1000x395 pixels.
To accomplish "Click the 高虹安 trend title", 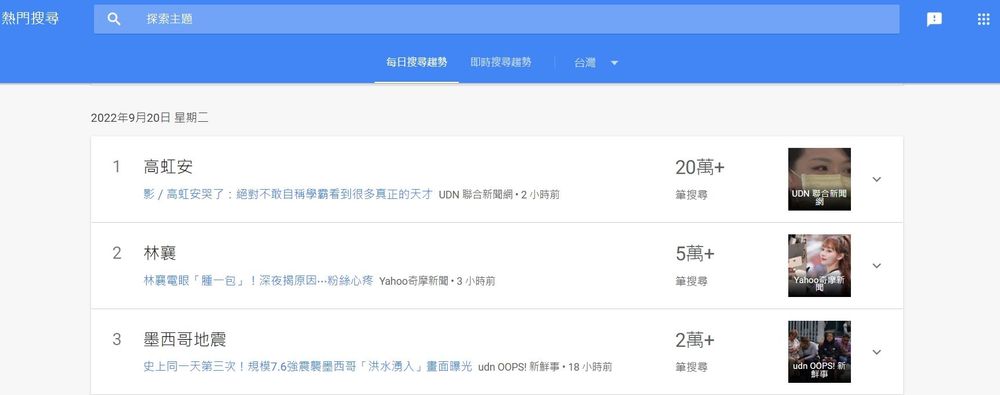I will pos(168,167).
